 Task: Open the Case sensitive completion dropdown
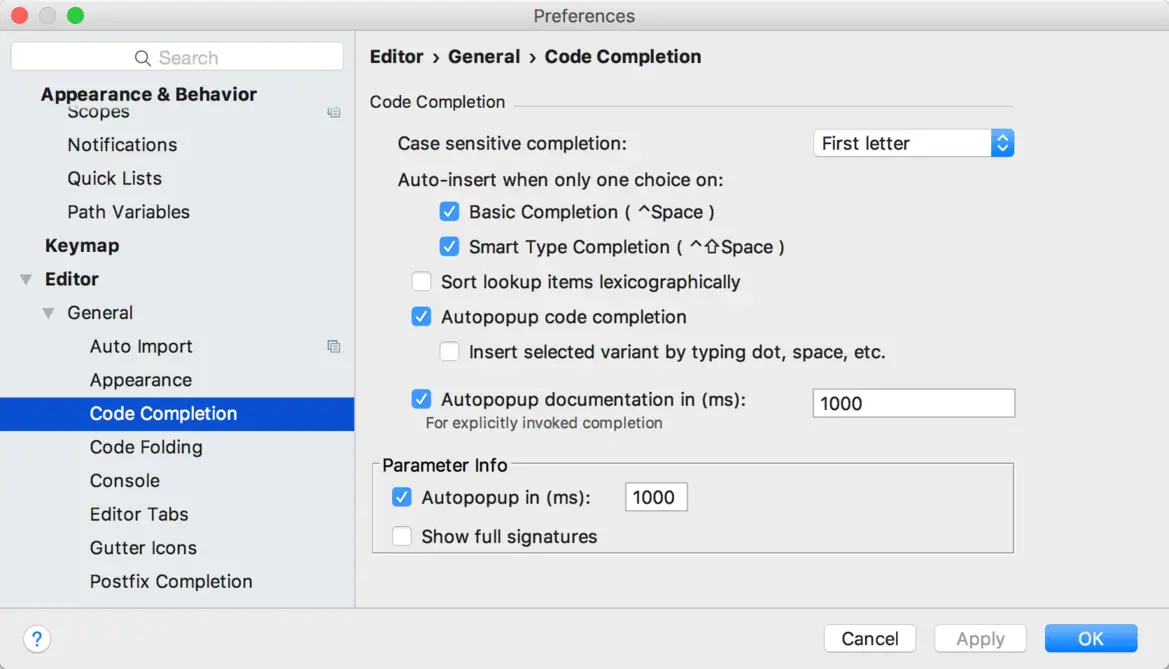tap(914, 143)
